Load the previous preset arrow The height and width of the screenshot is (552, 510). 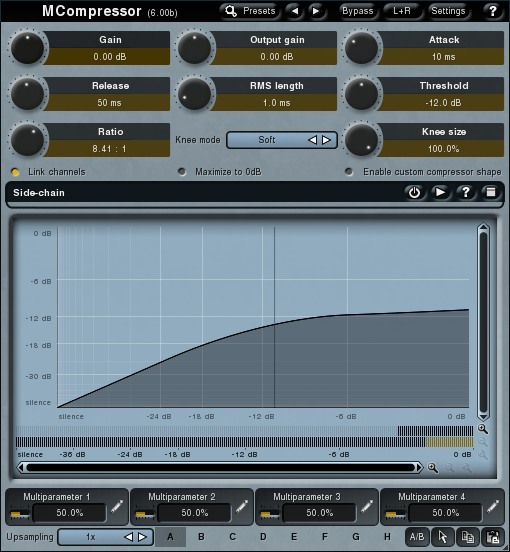295,11
